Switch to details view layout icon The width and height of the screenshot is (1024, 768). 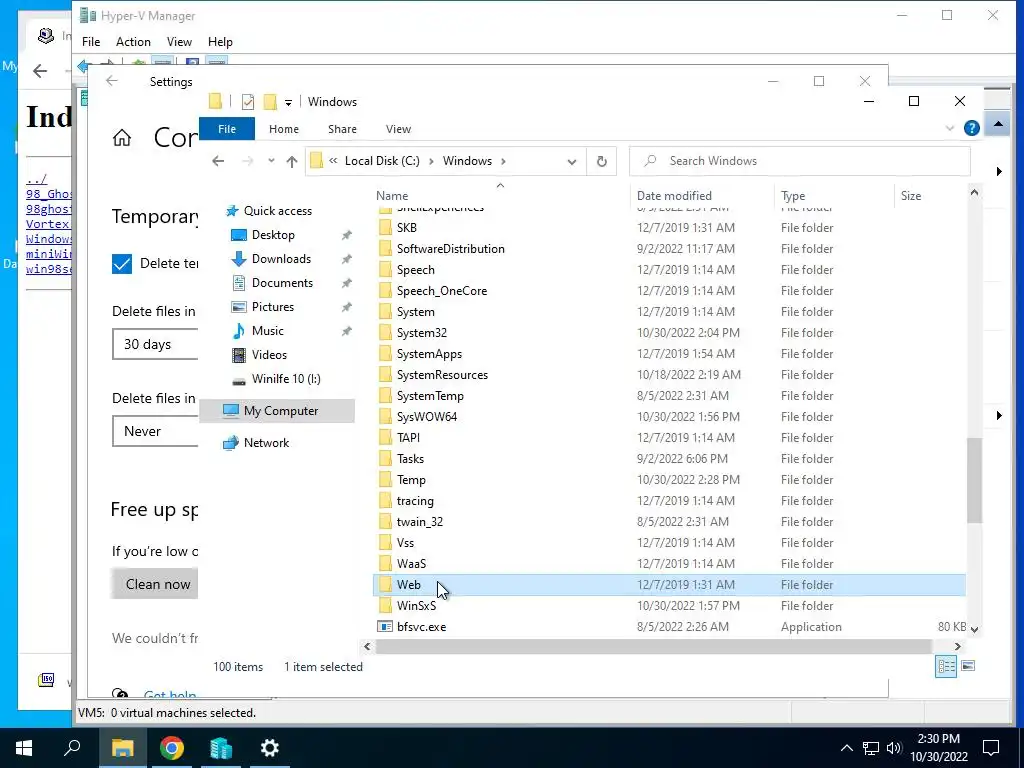(x=946, y=666)
